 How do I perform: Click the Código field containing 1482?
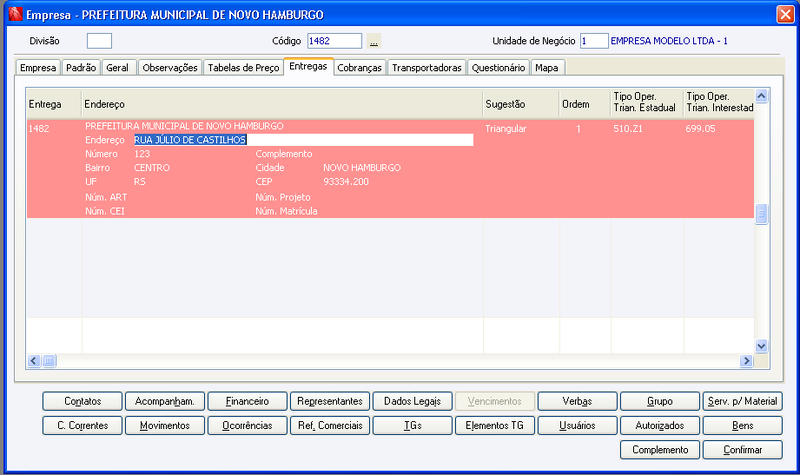335,41
